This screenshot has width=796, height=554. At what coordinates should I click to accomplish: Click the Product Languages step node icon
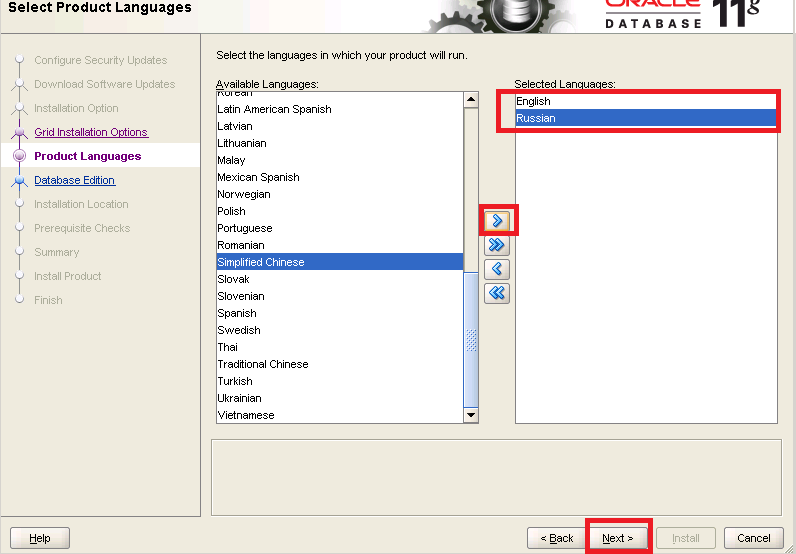(x=19, y=156)
